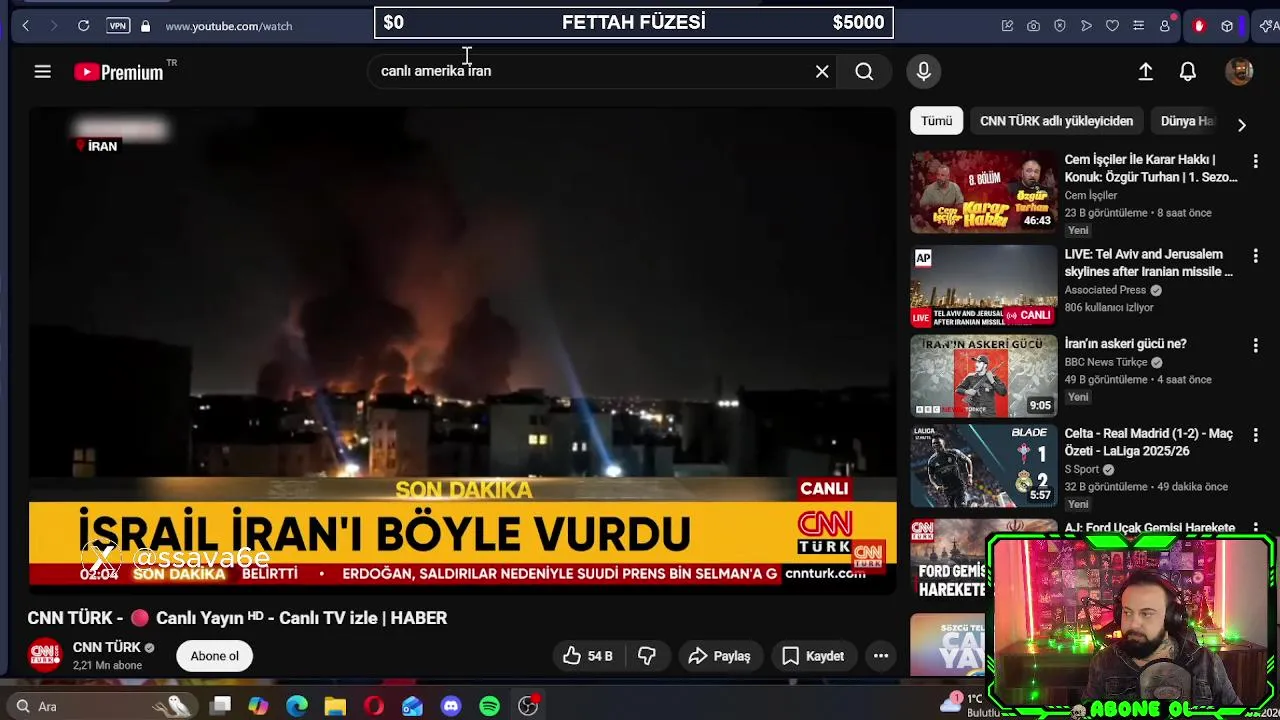Open options for Celta - Real Madrid video
1280x720 pixels.
(1255, 435)
